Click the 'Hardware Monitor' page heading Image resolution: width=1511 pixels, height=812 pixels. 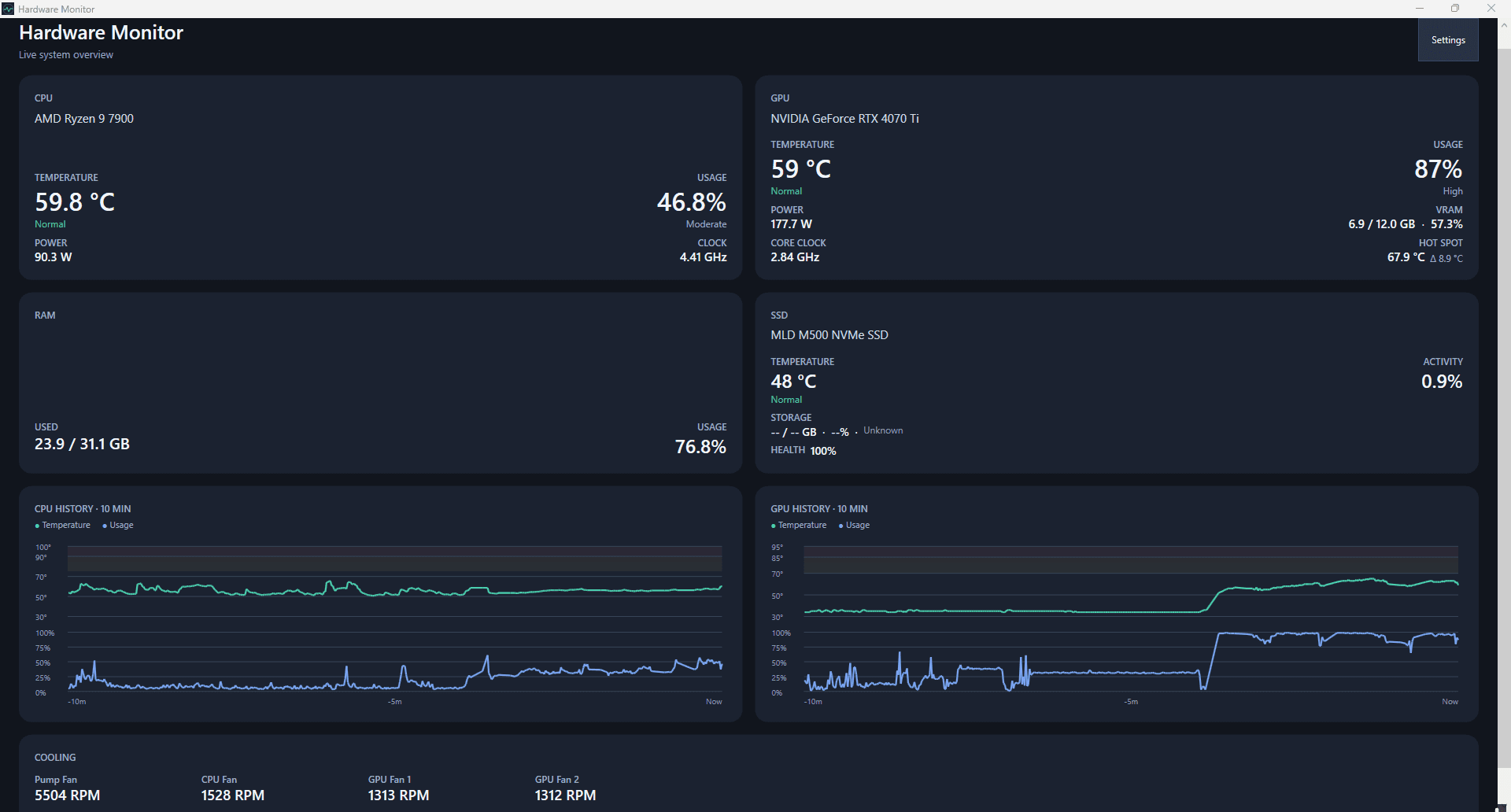(x=101, y=32)
